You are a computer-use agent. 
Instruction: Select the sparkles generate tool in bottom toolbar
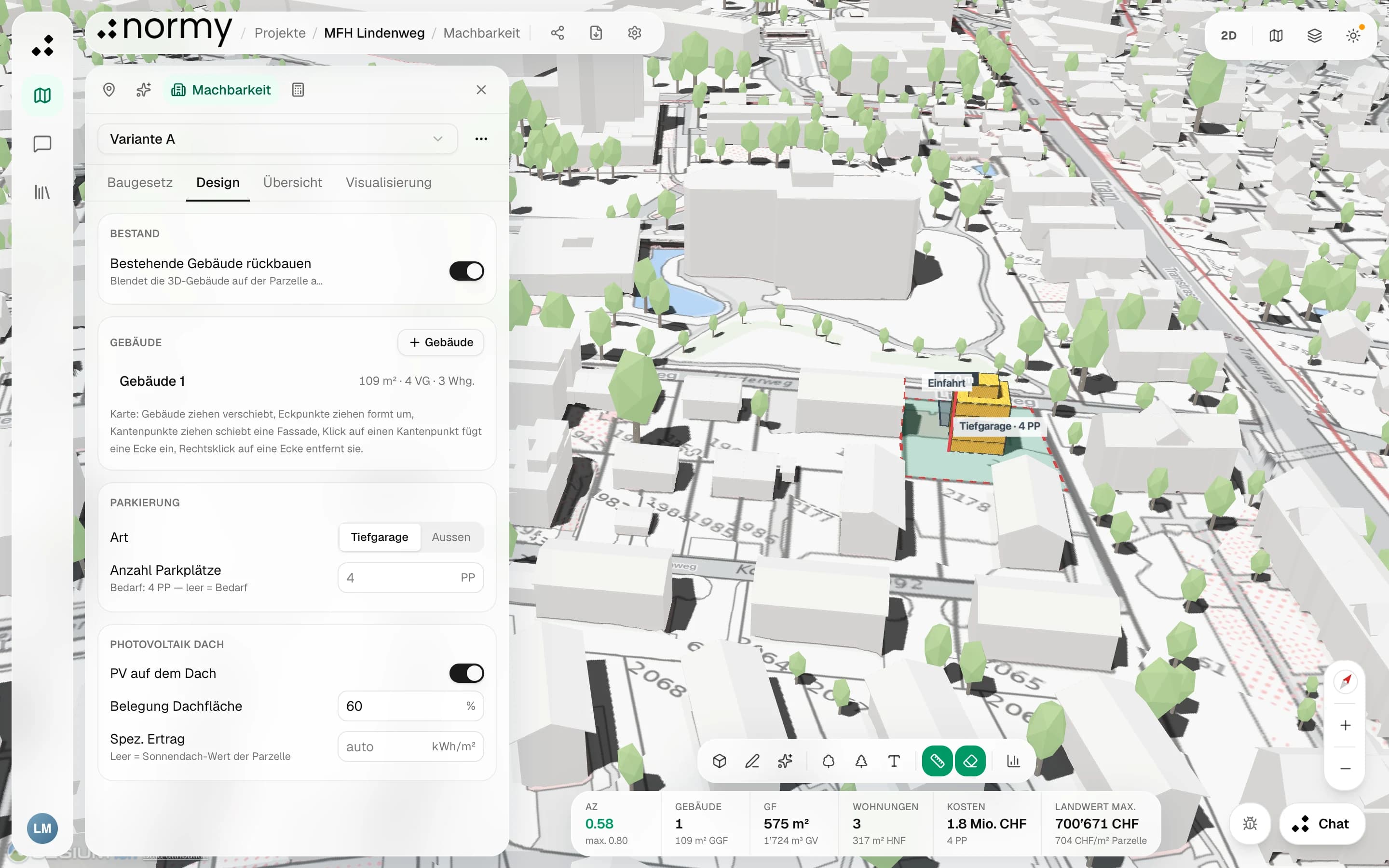(785, 760)
